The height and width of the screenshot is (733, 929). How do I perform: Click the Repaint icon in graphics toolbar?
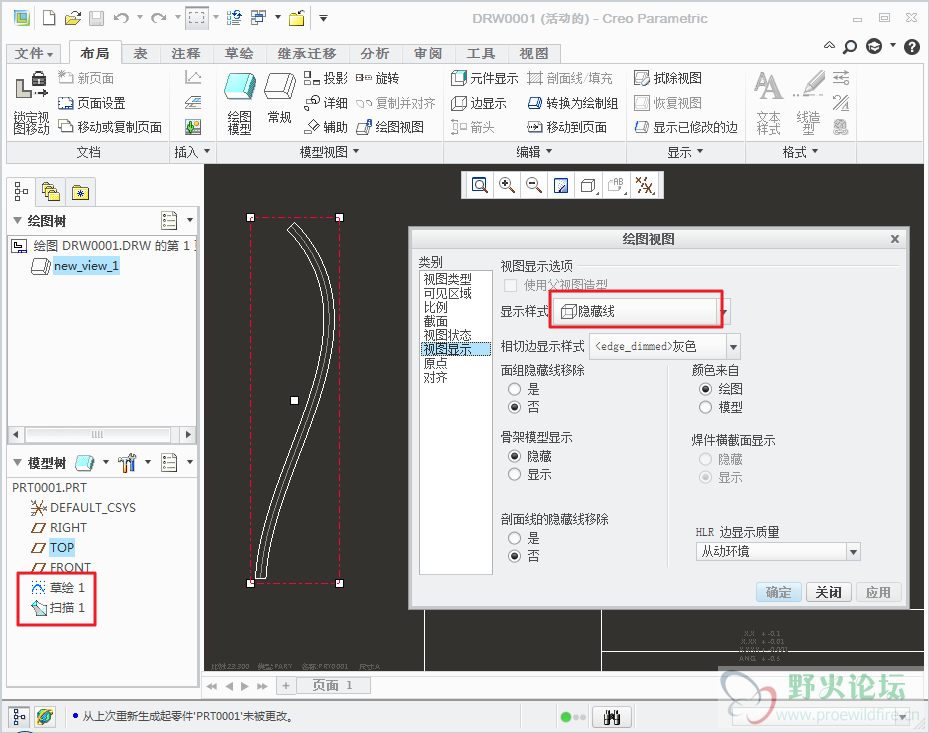[x=560, y=185]
